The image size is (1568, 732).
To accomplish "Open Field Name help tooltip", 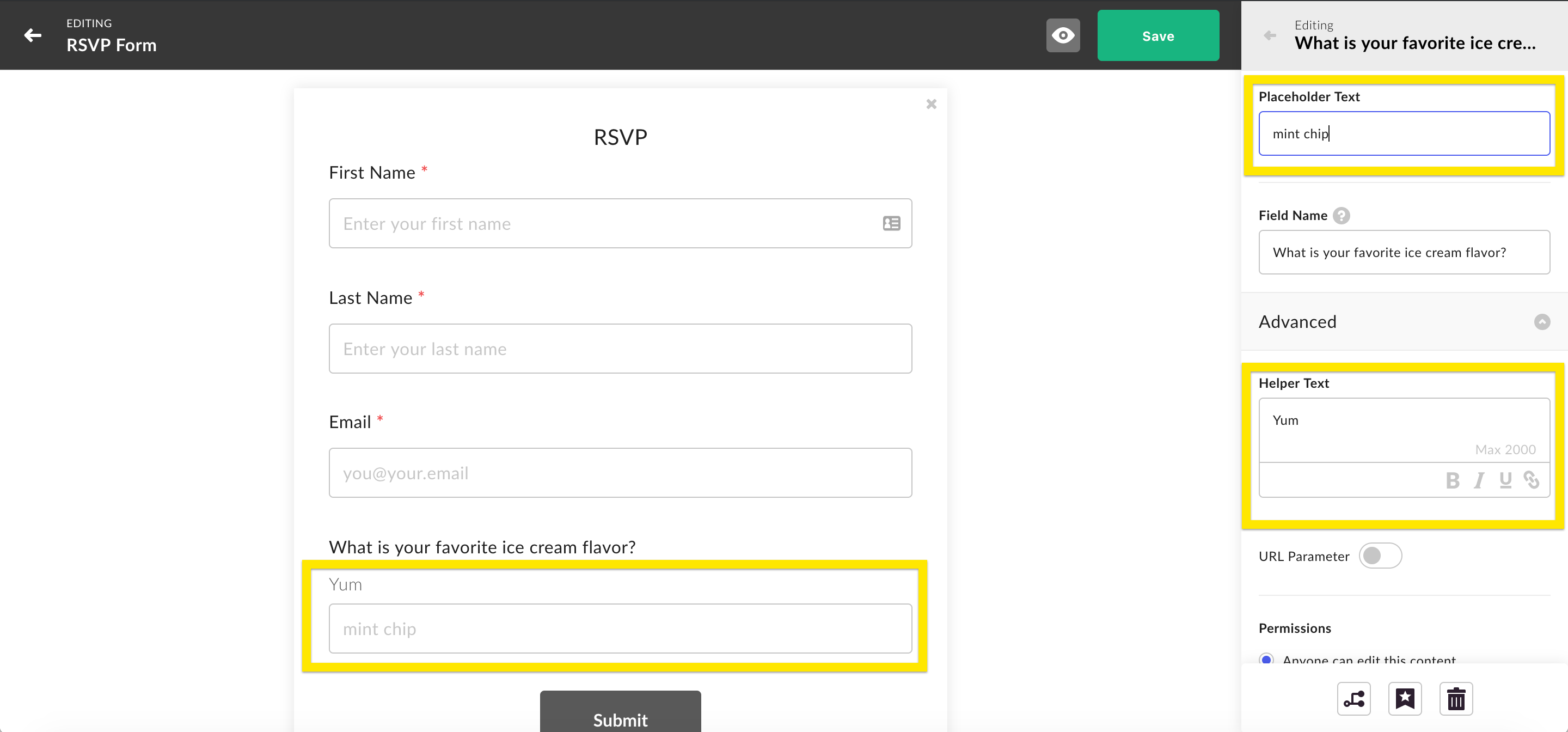I will tap(1342, 215).
